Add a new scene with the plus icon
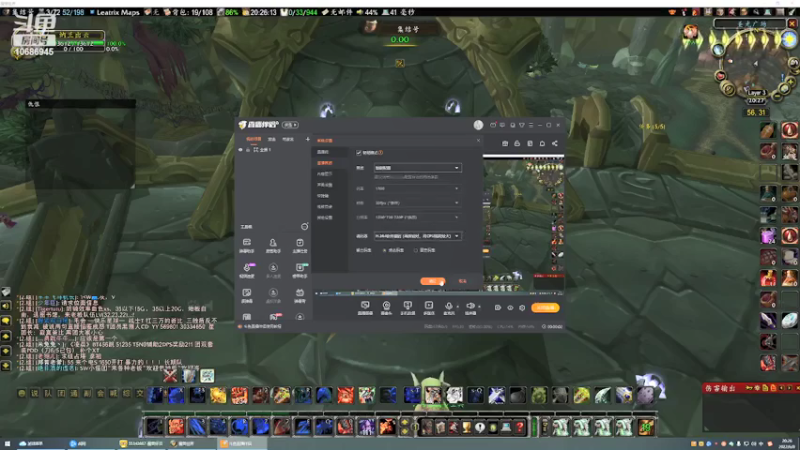 (x=308, y=139)
